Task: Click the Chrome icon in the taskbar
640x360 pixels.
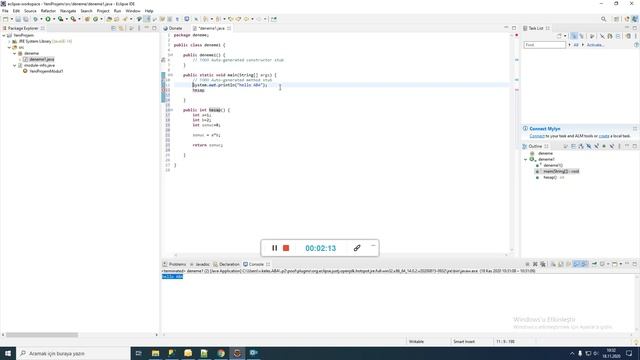Action: (x=221, y=353)
